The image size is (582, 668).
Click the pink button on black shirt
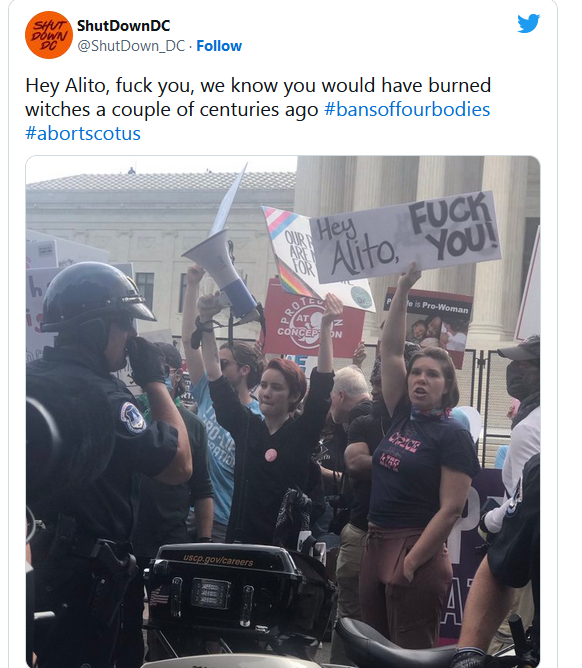[x=271, y=455]
